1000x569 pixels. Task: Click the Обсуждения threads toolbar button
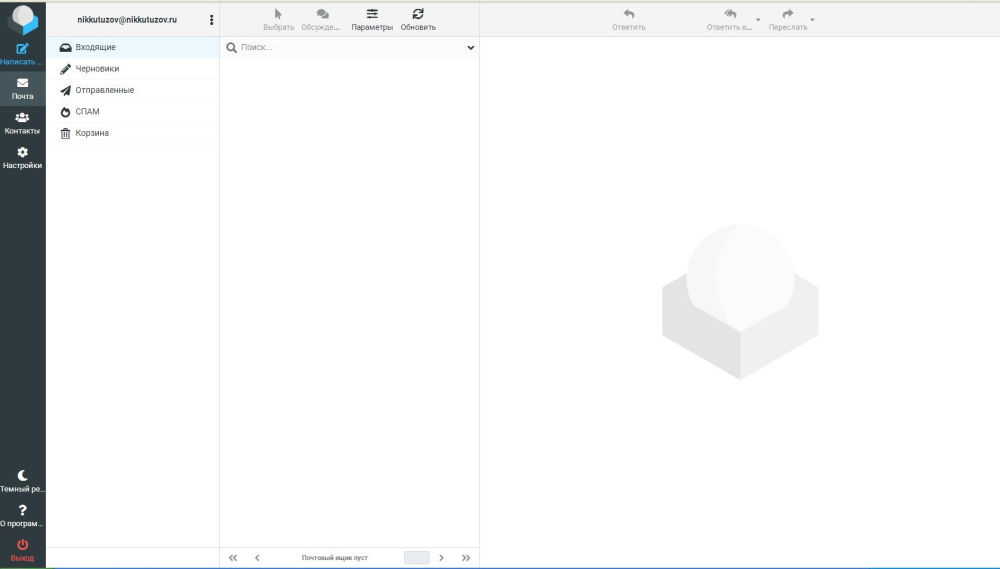[x=321, y=20]
